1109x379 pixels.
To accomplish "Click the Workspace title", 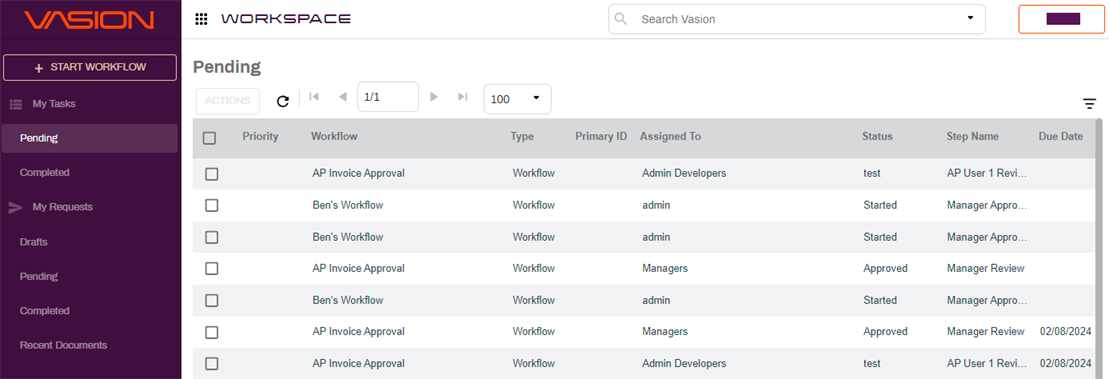I will (286, 19).
